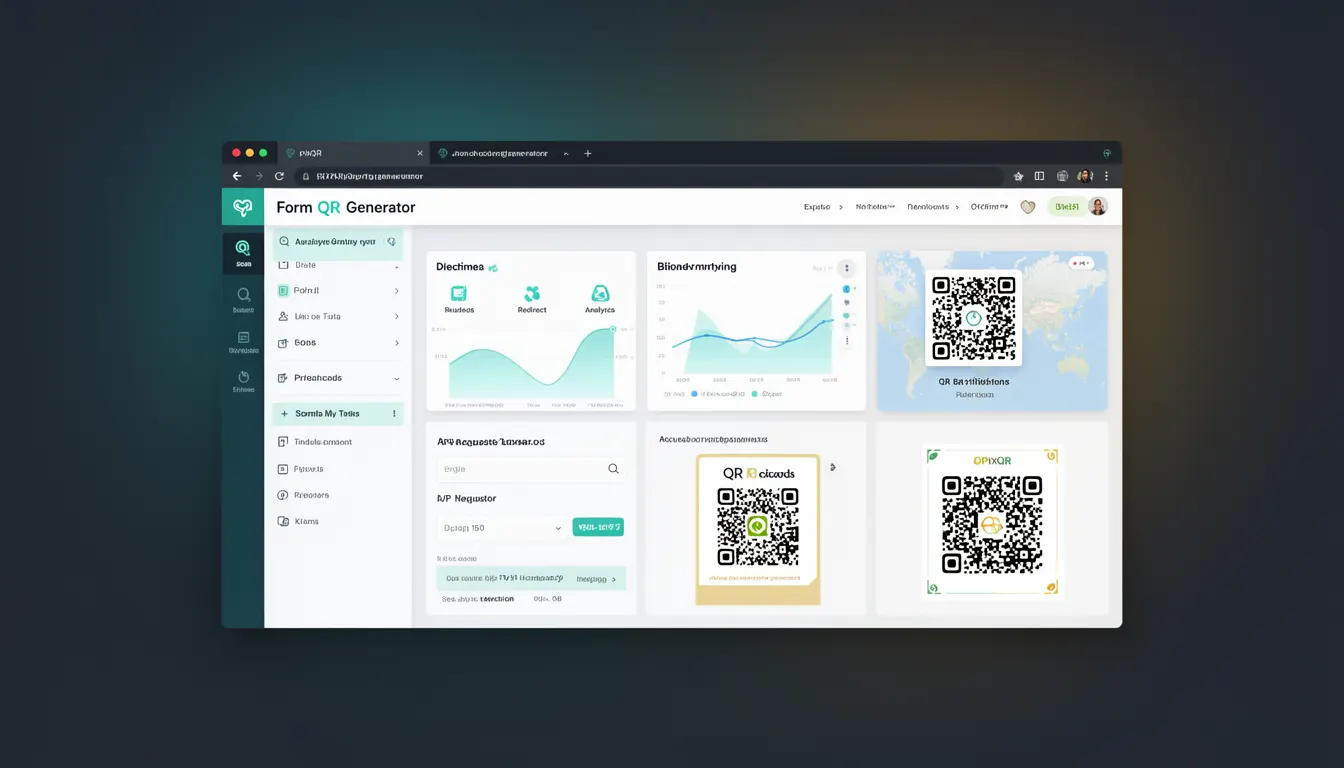Toggle the blue series dot in chart legend

point(696,394)
